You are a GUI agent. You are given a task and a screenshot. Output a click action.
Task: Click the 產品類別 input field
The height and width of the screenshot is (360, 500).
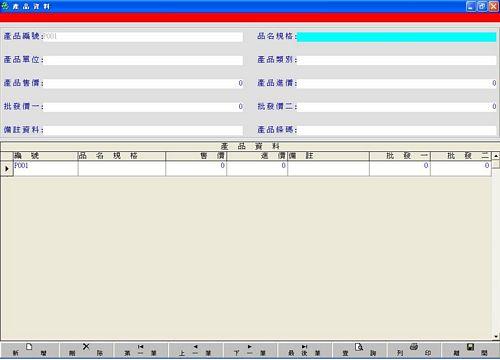click(396, 60)
